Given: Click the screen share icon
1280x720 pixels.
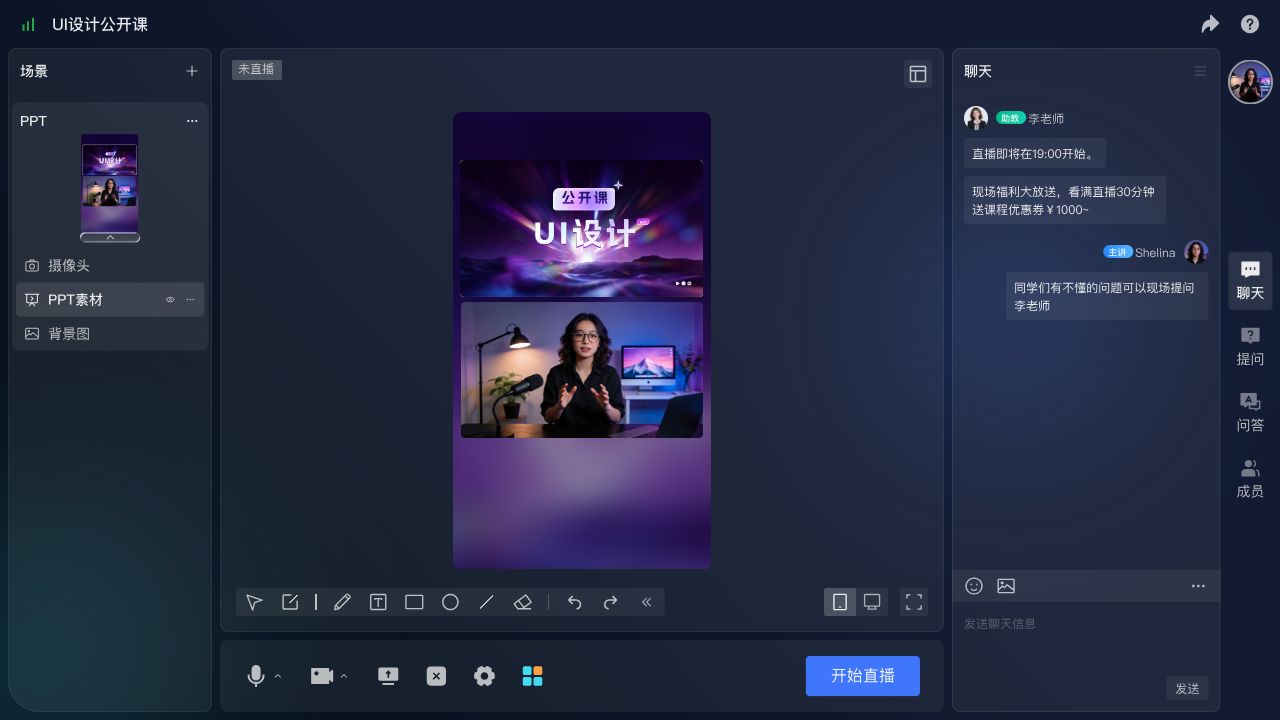Looking at the screenshot, I should 388,676.
